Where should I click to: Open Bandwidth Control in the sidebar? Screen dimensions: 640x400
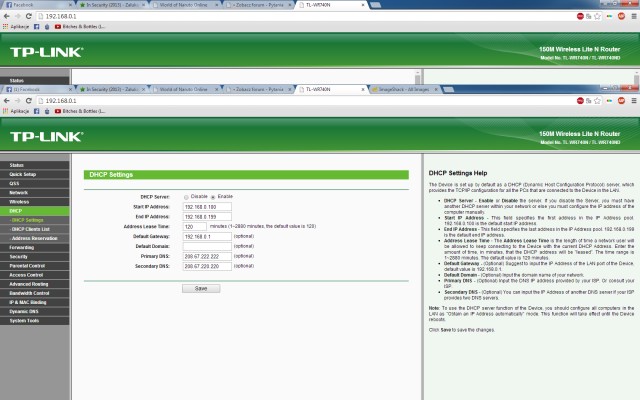click(x=35, y=293)
